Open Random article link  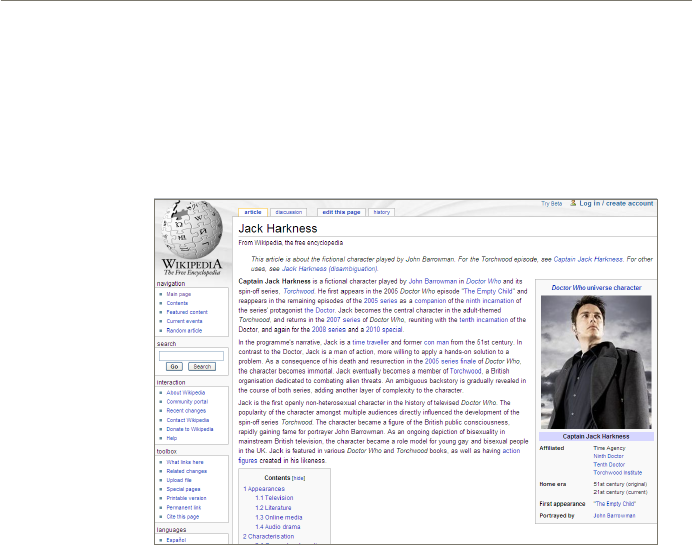tap(184, 331)
